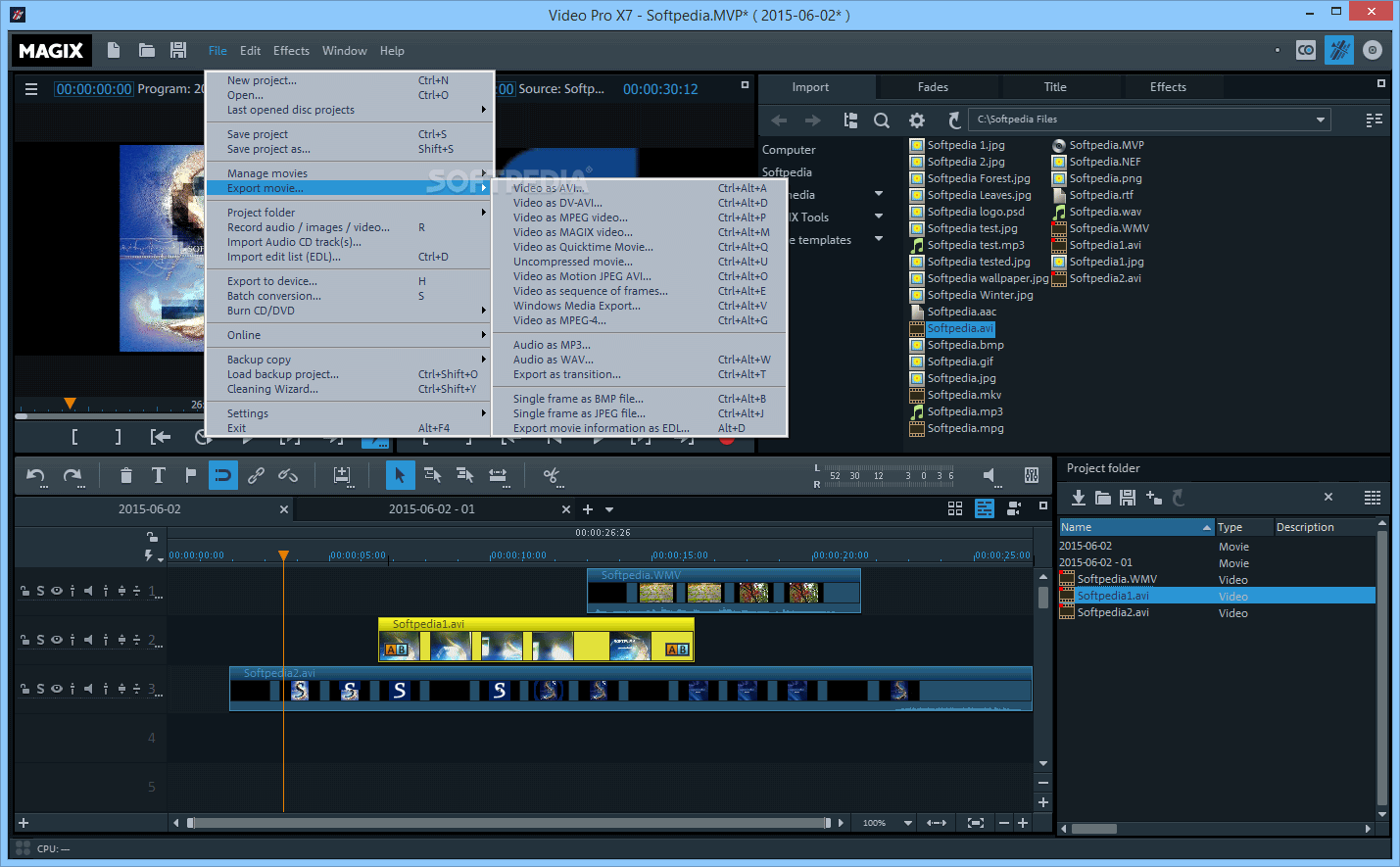This screenshot has width=1400, height=867.
Task: Click the scissors Cut/Split icon
Action: pos(552,476)
